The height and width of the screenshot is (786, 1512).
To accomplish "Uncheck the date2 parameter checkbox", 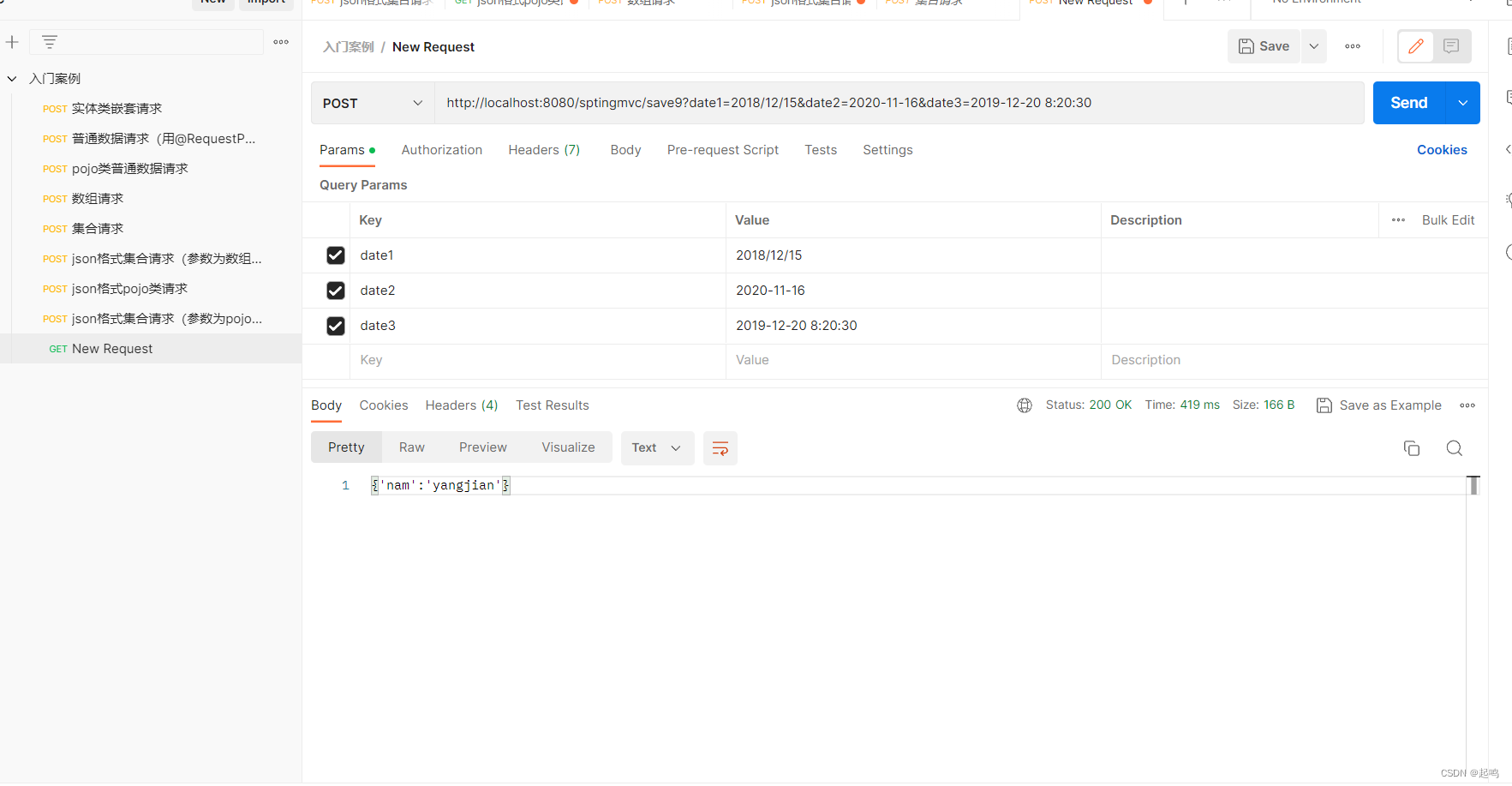I will click(x=336, y=291).
